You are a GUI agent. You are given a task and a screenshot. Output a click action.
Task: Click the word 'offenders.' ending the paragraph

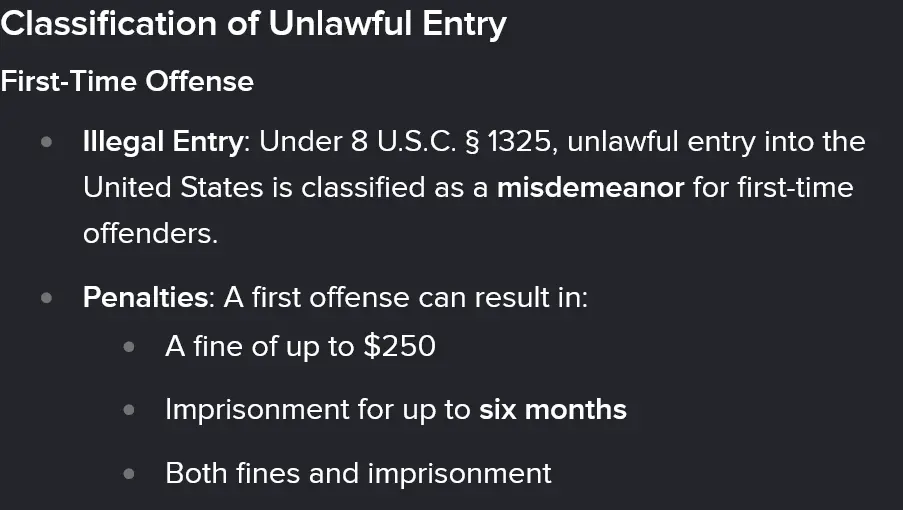point(149,233)
